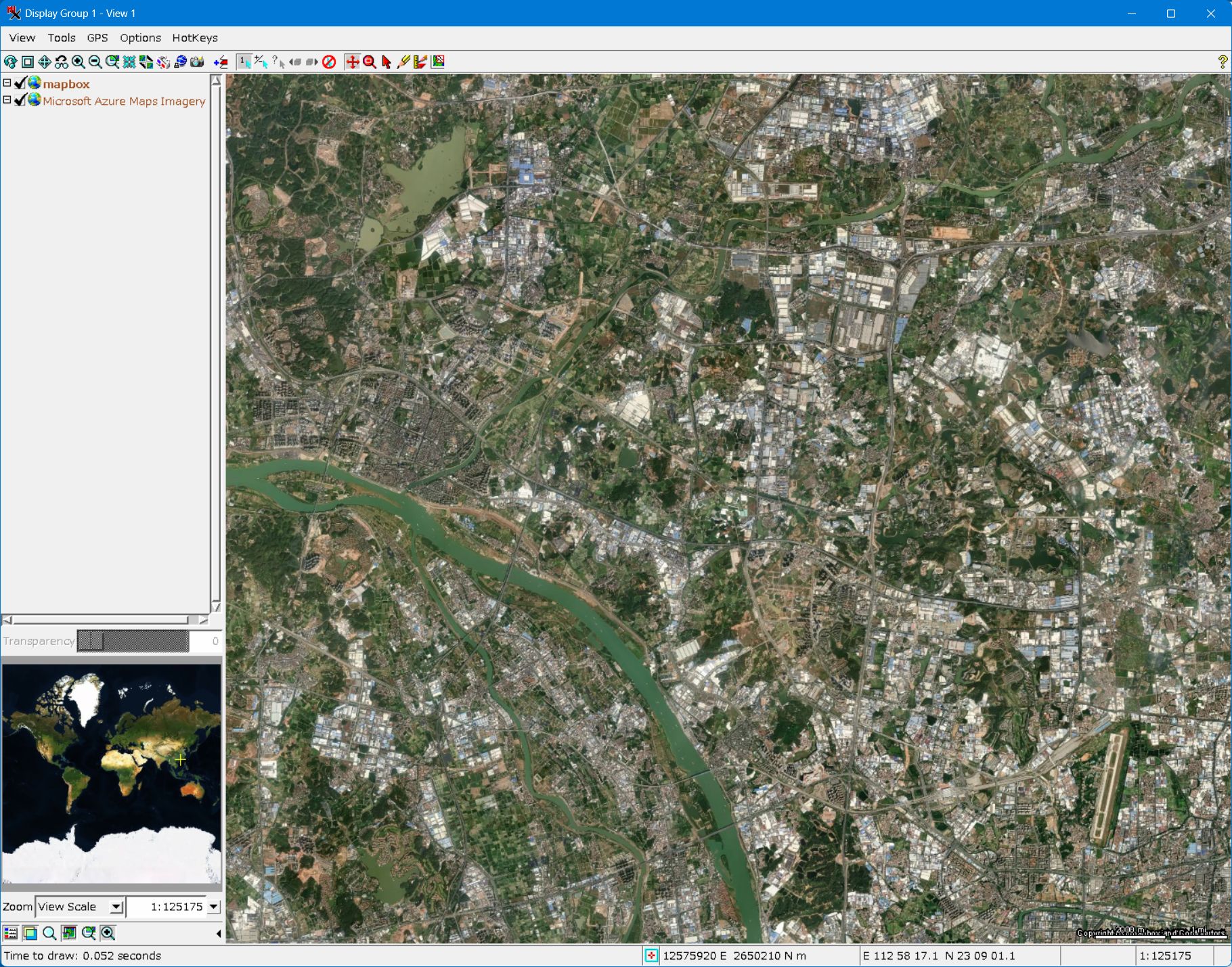Open the View Scale zoom type dropdown
This screenshot has height=967, width=1232.
(x=116, y=907)
